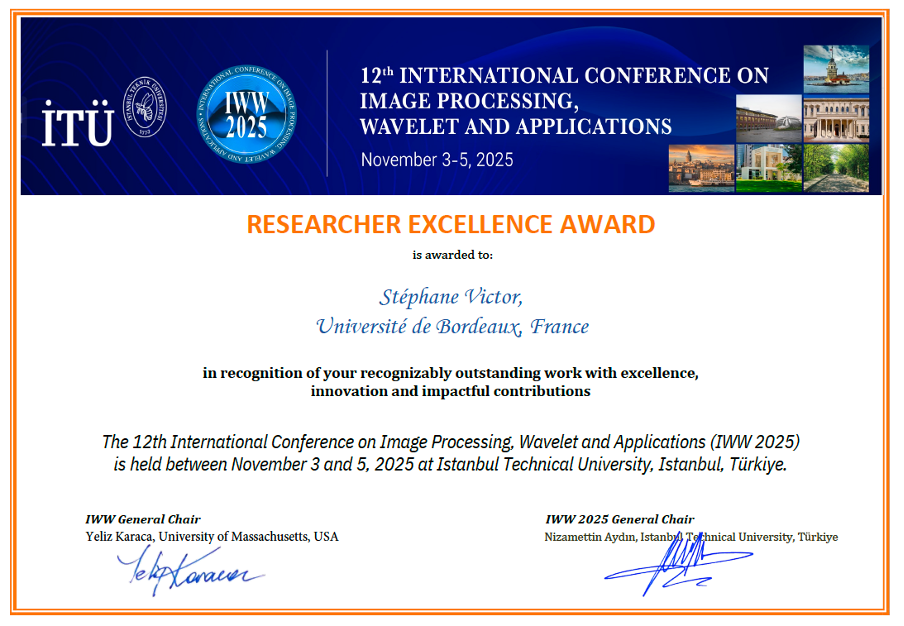Click the November 3-5, 2025 date text
This screenshot has width=904, height=626.
[437, 160]
